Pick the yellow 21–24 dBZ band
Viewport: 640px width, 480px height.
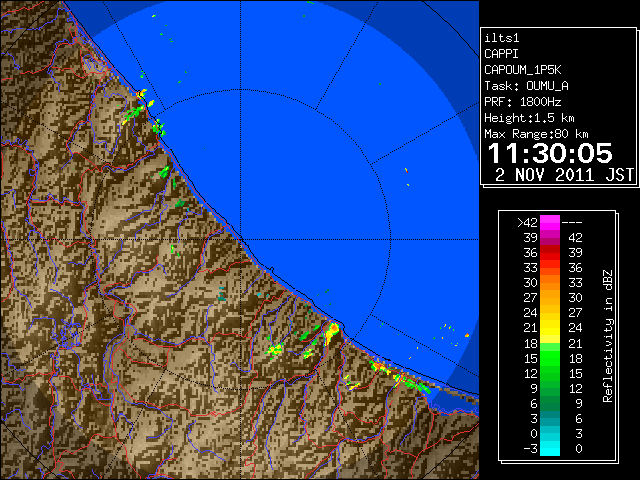(550, 328)
